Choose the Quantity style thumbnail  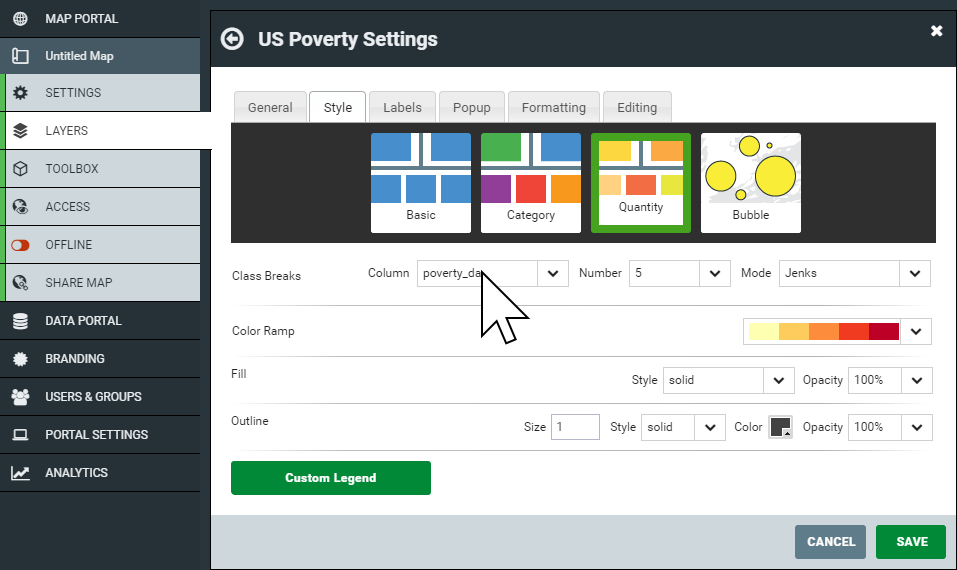pyautogui.click(x=641, y=182)
